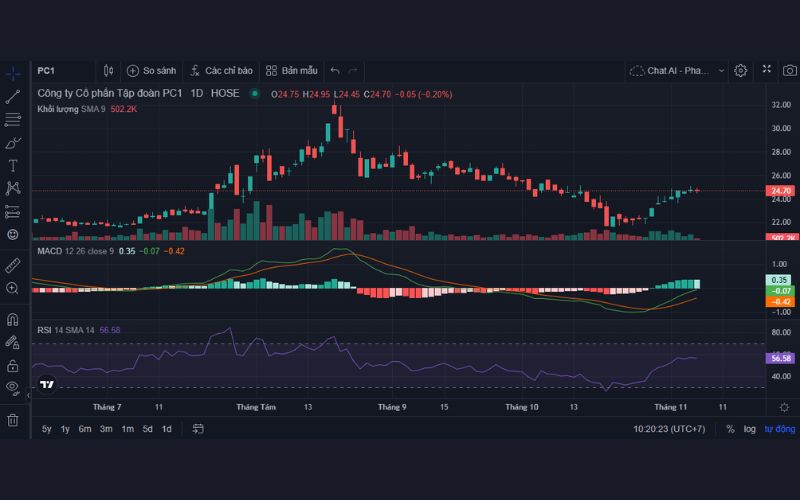Open the candlestick chart type dropdown
This screenshot has width=800, height=500.
coord(109,71)
